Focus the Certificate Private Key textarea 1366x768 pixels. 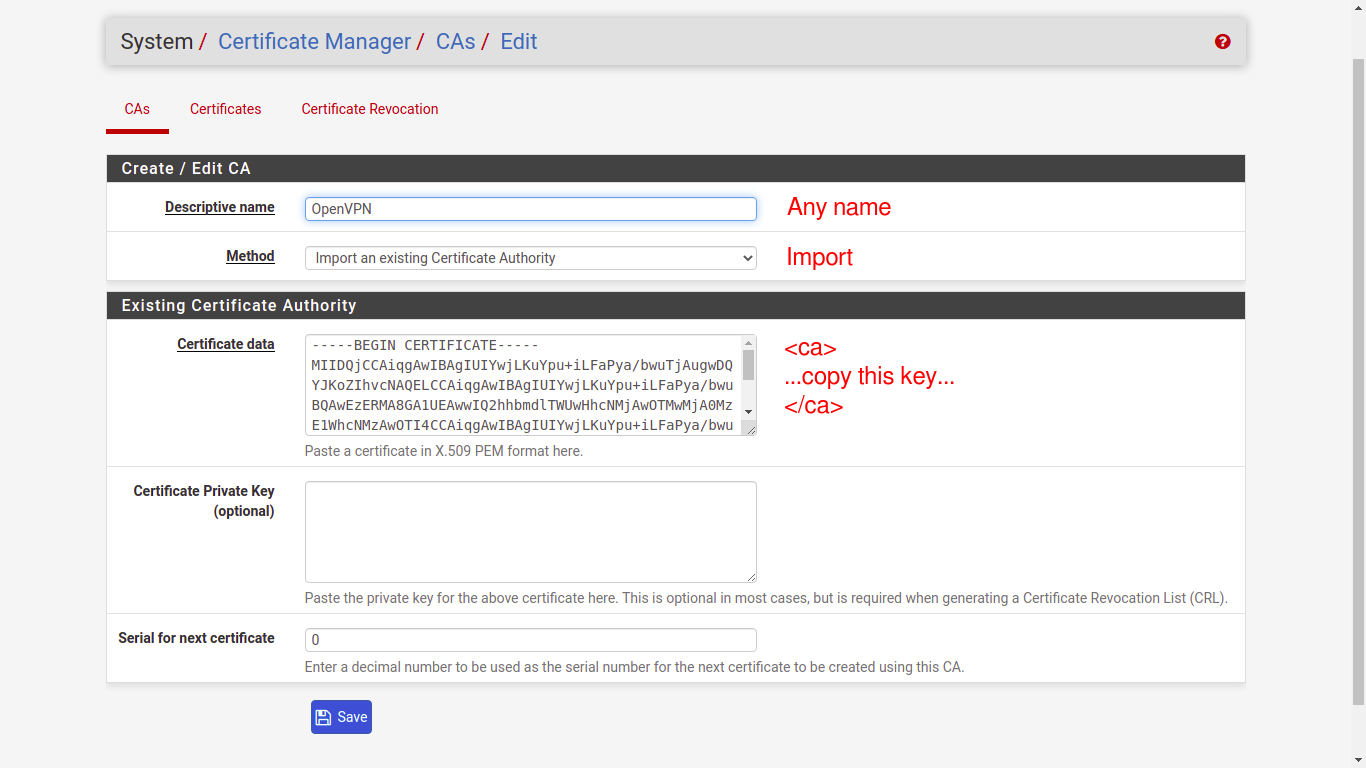530,531
